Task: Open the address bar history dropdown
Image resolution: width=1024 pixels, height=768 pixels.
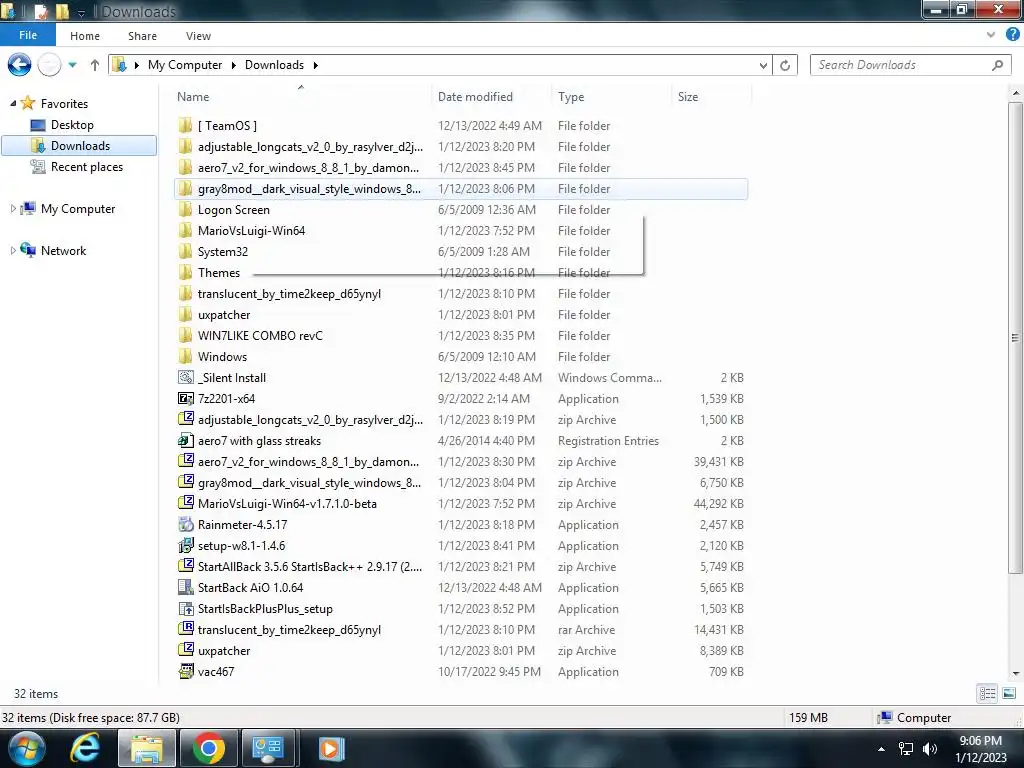Action: [x=763, y=65]
